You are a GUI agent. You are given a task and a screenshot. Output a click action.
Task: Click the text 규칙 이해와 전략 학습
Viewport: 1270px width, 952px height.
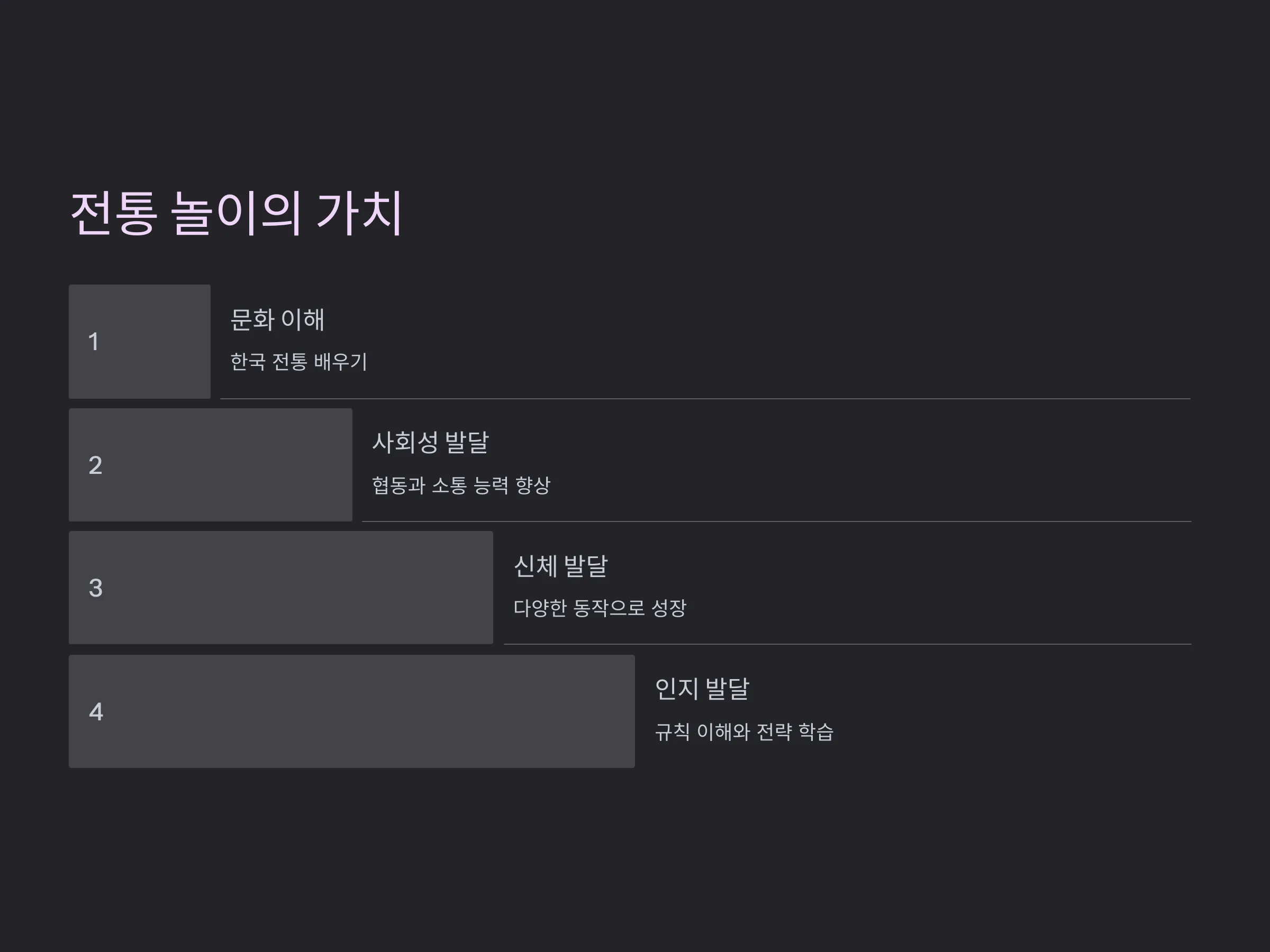click(x=744, y=731)
